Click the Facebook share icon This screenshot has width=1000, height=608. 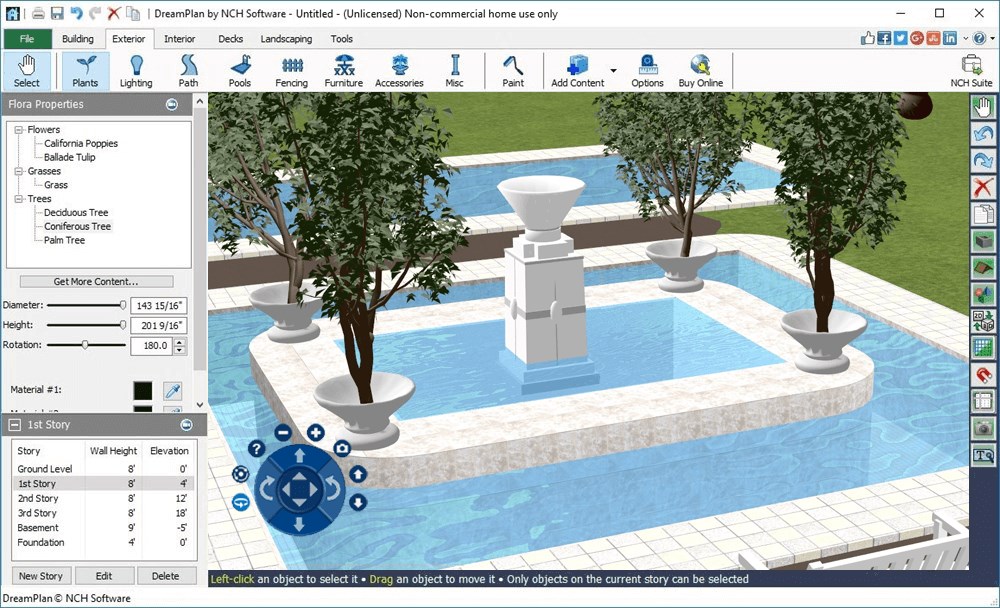point(884,38)
